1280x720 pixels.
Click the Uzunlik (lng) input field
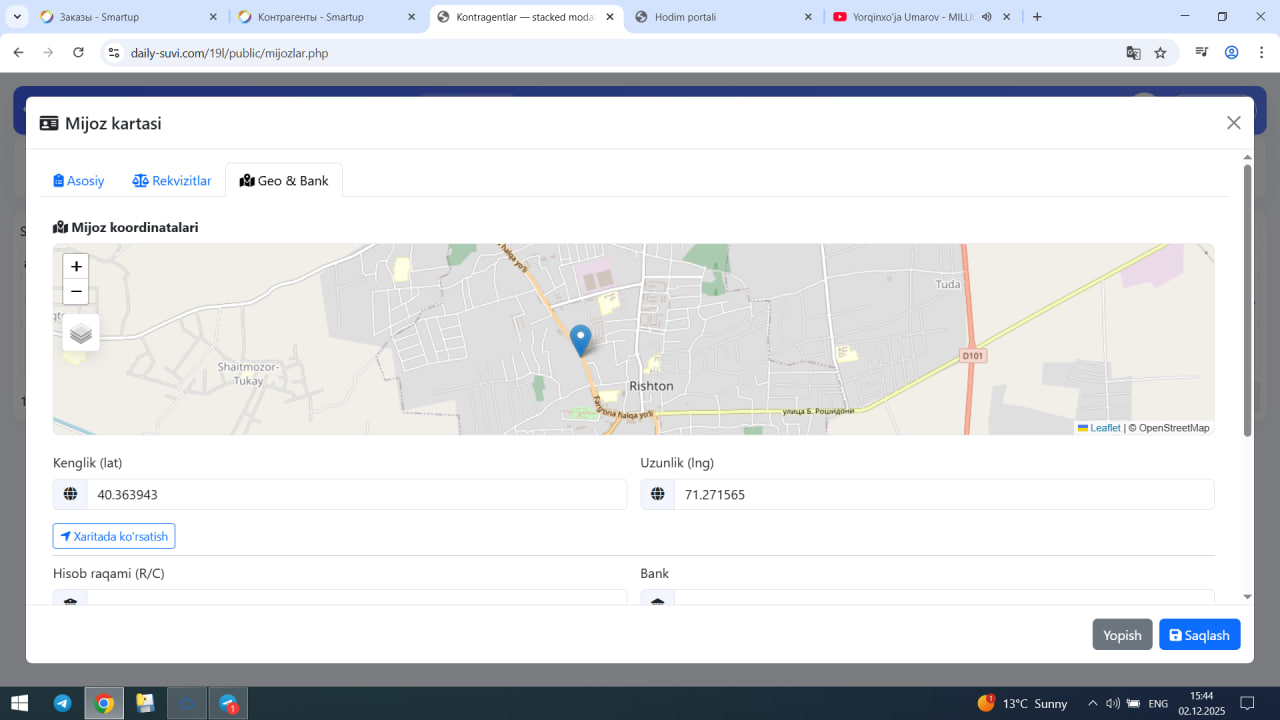point(943,494)
